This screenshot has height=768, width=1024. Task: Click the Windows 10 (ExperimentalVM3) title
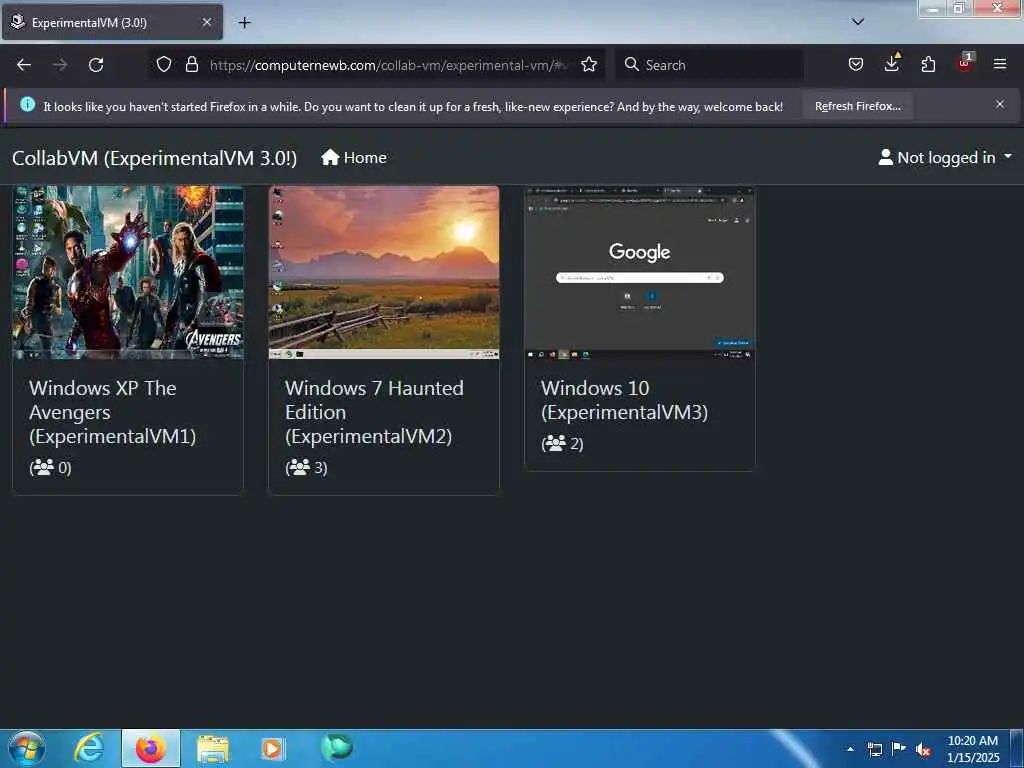tap(624, 400)
